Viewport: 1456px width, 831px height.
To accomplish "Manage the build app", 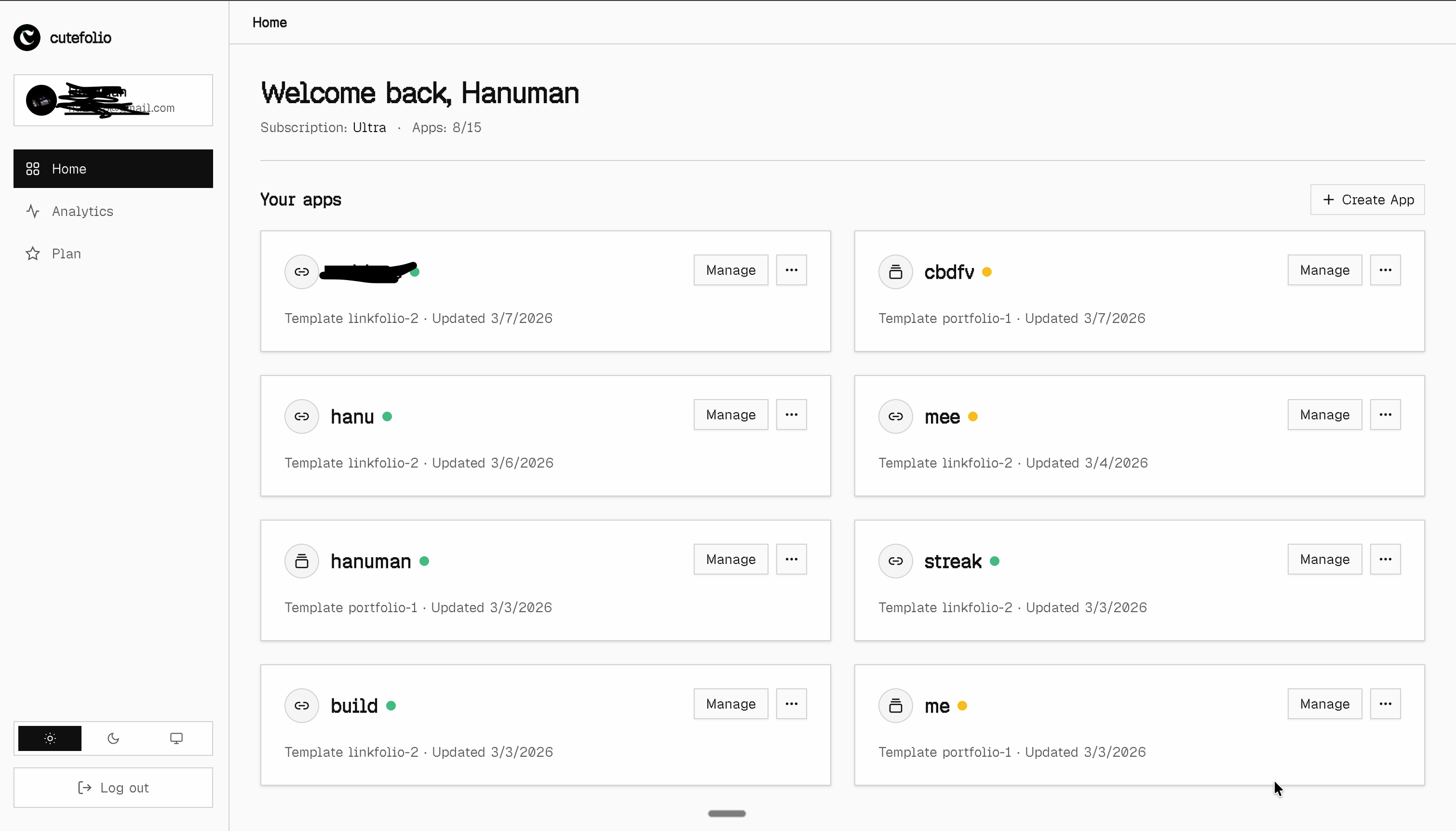I will pyautogui.click(x=730, y=704).
